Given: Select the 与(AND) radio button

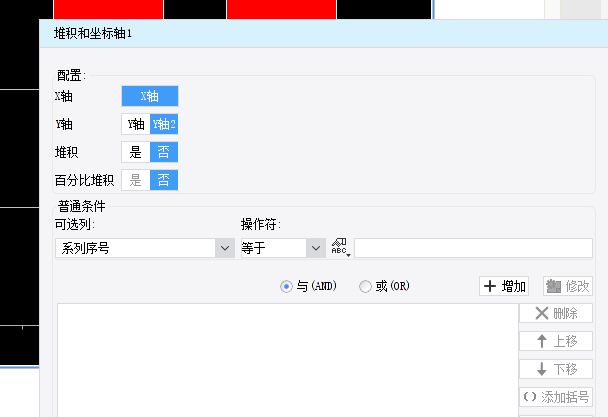Looking at the screenshot, I should click(286, 287).
